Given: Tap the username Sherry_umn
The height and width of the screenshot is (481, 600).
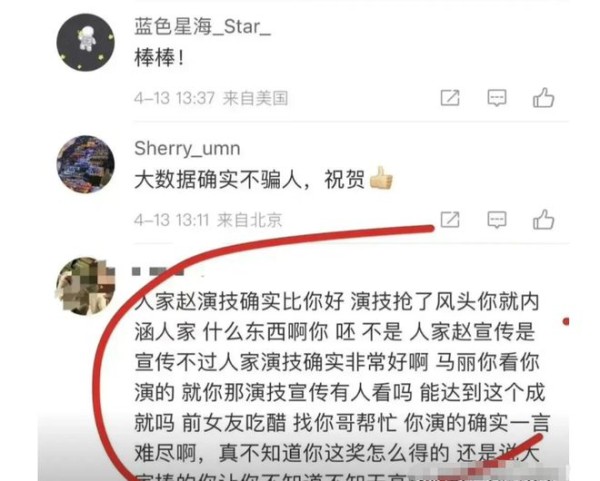Looking at the screenshot, I should coord(187,148).
